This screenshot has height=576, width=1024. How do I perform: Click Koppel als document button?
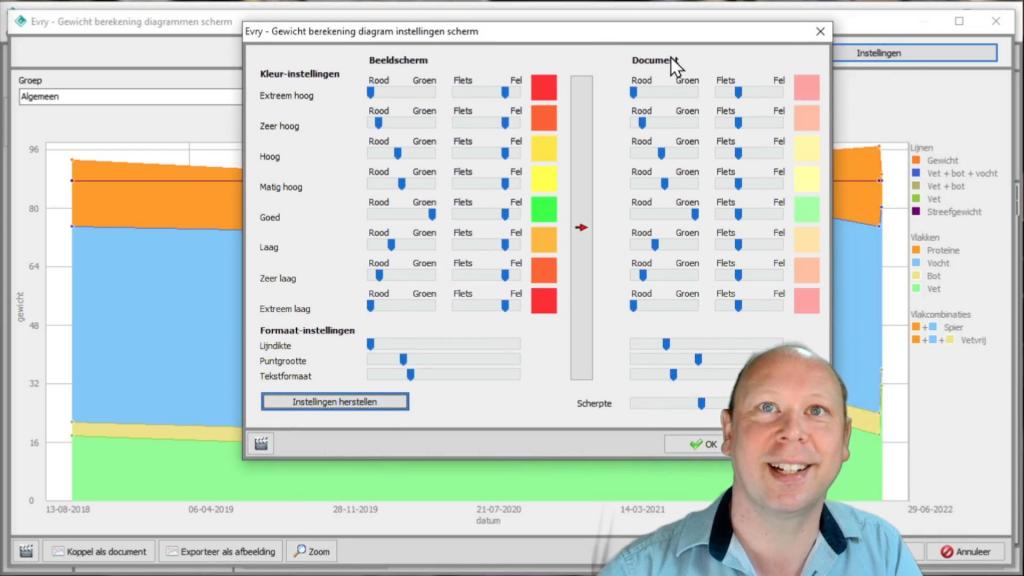99,551
